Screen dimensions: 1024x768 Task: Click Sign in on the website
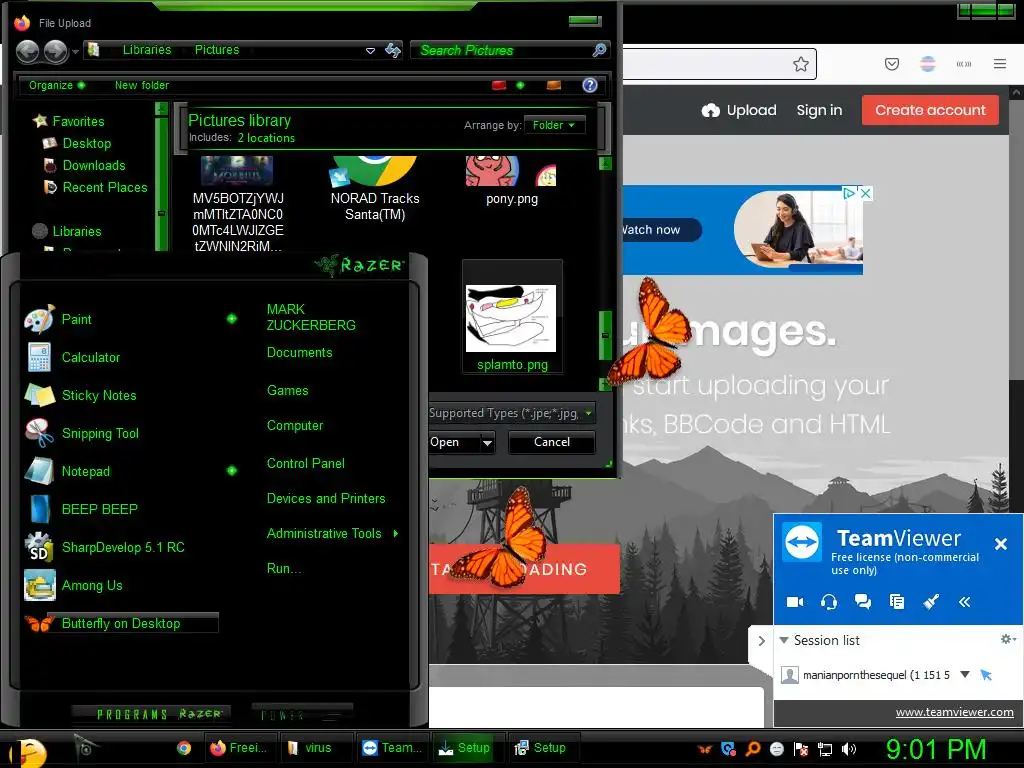(819, 110)
